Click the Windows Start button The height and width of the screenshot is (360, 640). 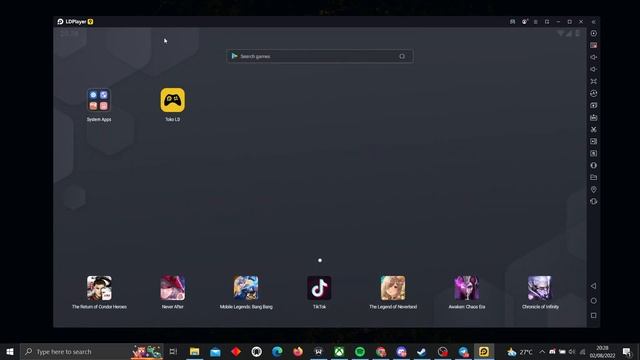tap(10, 351)
